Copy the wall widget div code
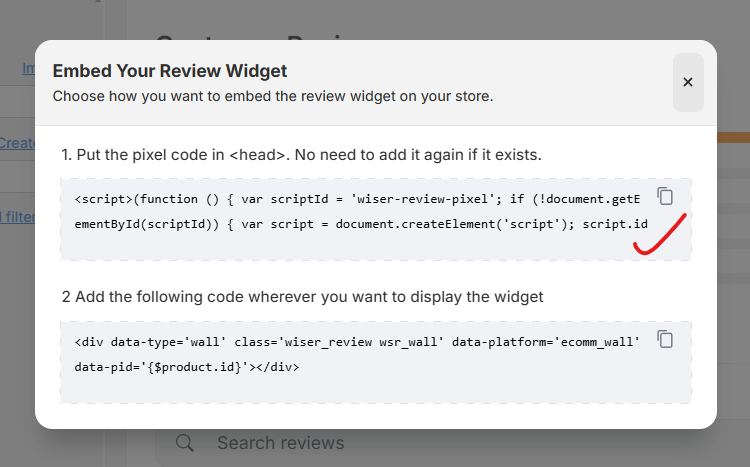The height and width of the screenshot is (467, 750). pos(665,340)
